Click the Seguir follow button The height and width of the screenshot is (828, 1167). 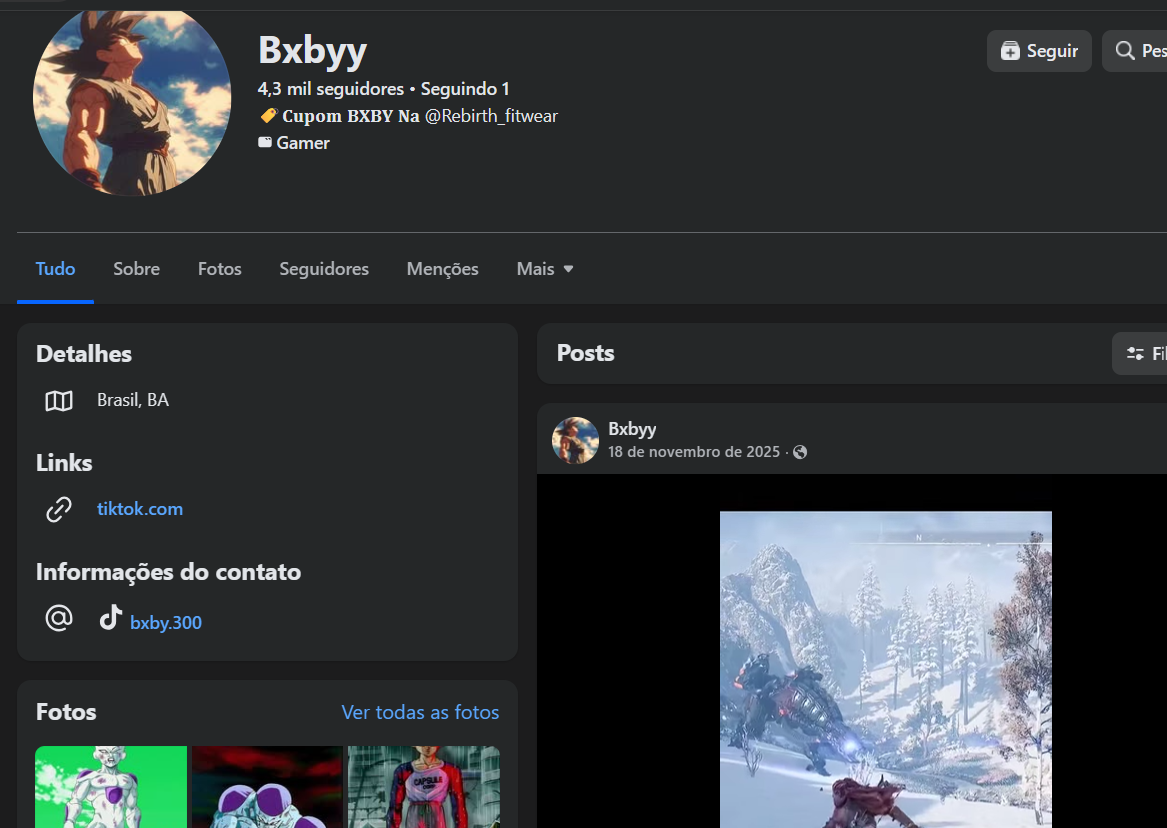(x=1039, y=51)
